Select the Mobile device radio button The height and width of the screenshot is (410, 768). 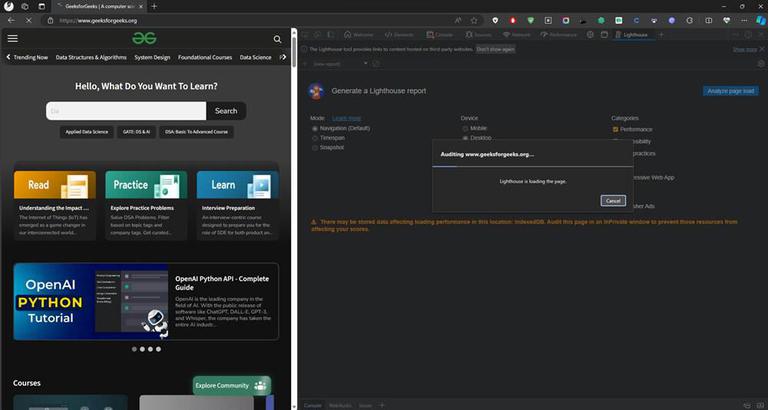coord(465,128)
